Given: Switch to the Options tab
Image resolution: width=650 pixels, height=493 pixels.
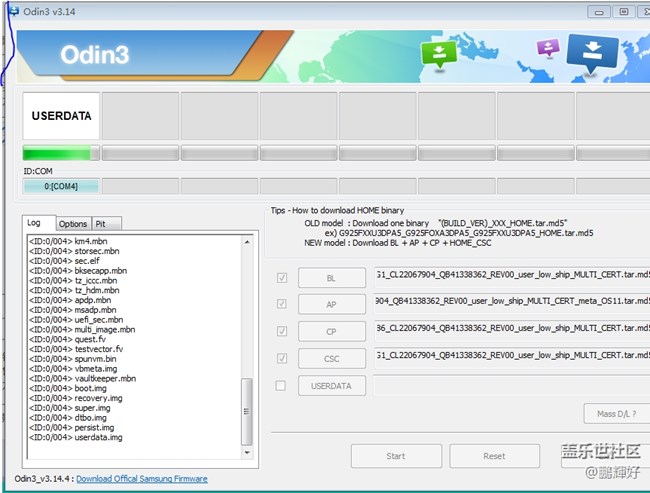Looking at the screenshot, I should click(x=72, y=224).
